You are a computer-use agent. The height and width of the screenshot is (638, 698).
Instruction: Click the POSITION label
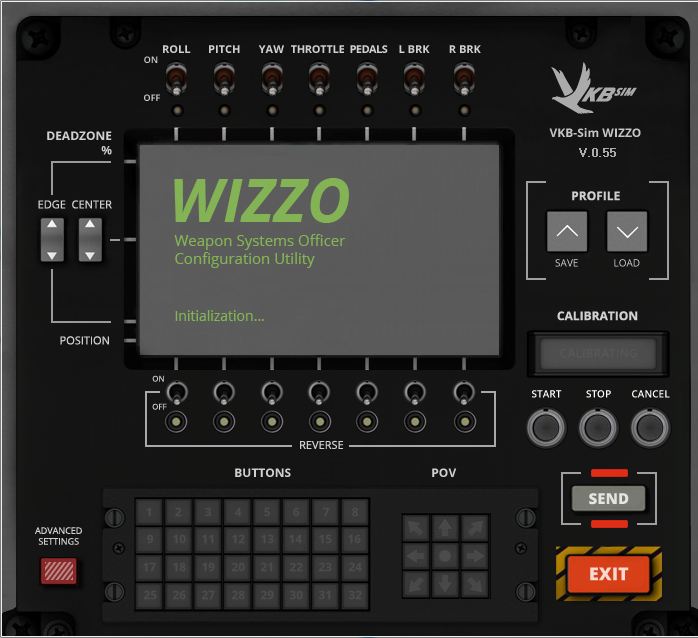tap(85, 341)
